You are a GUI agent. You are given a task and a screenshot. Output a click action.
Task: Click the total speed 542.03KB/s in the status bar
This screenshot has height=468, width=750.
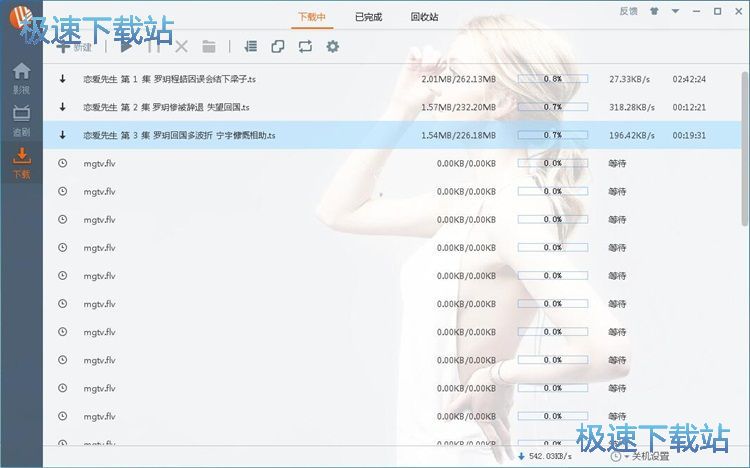[550, 457]
